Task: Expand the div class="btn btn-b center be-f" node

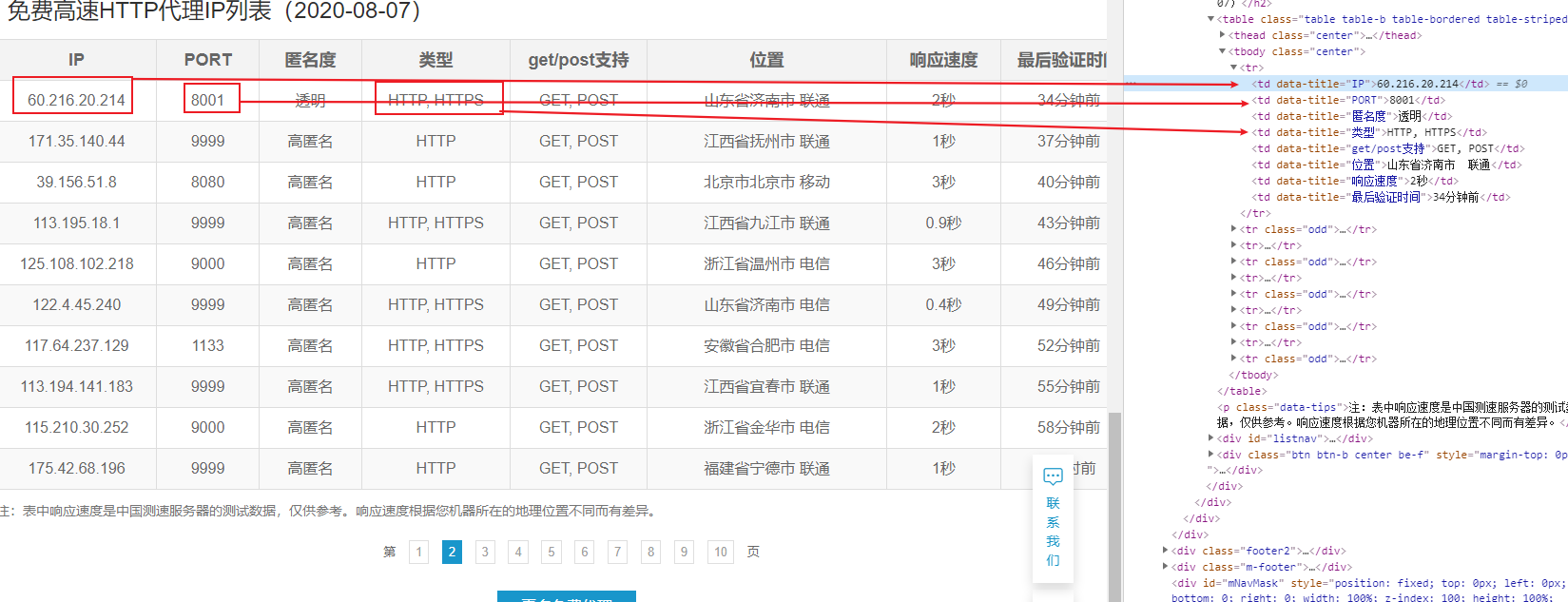Action: (x=1210, y=455)
